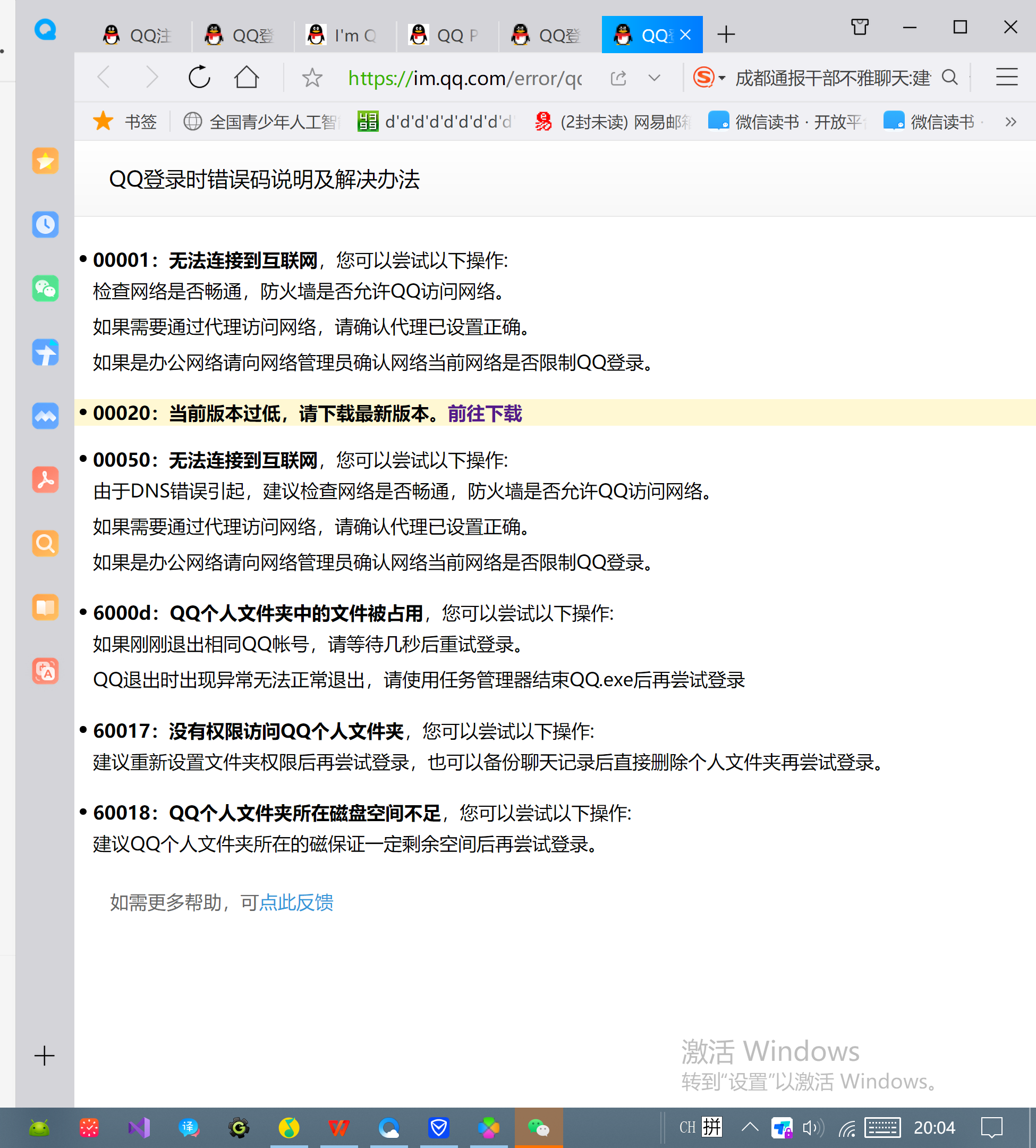
Task: Open WPS Office from the taskbar
Action: coord(339,1127)
